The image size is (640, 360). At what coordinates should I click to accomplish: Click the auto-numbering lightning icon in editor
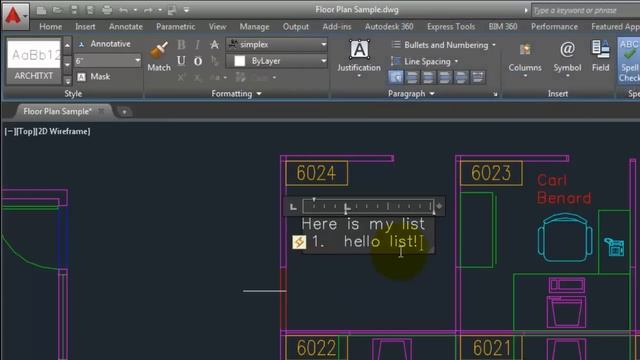click(299, 242)
